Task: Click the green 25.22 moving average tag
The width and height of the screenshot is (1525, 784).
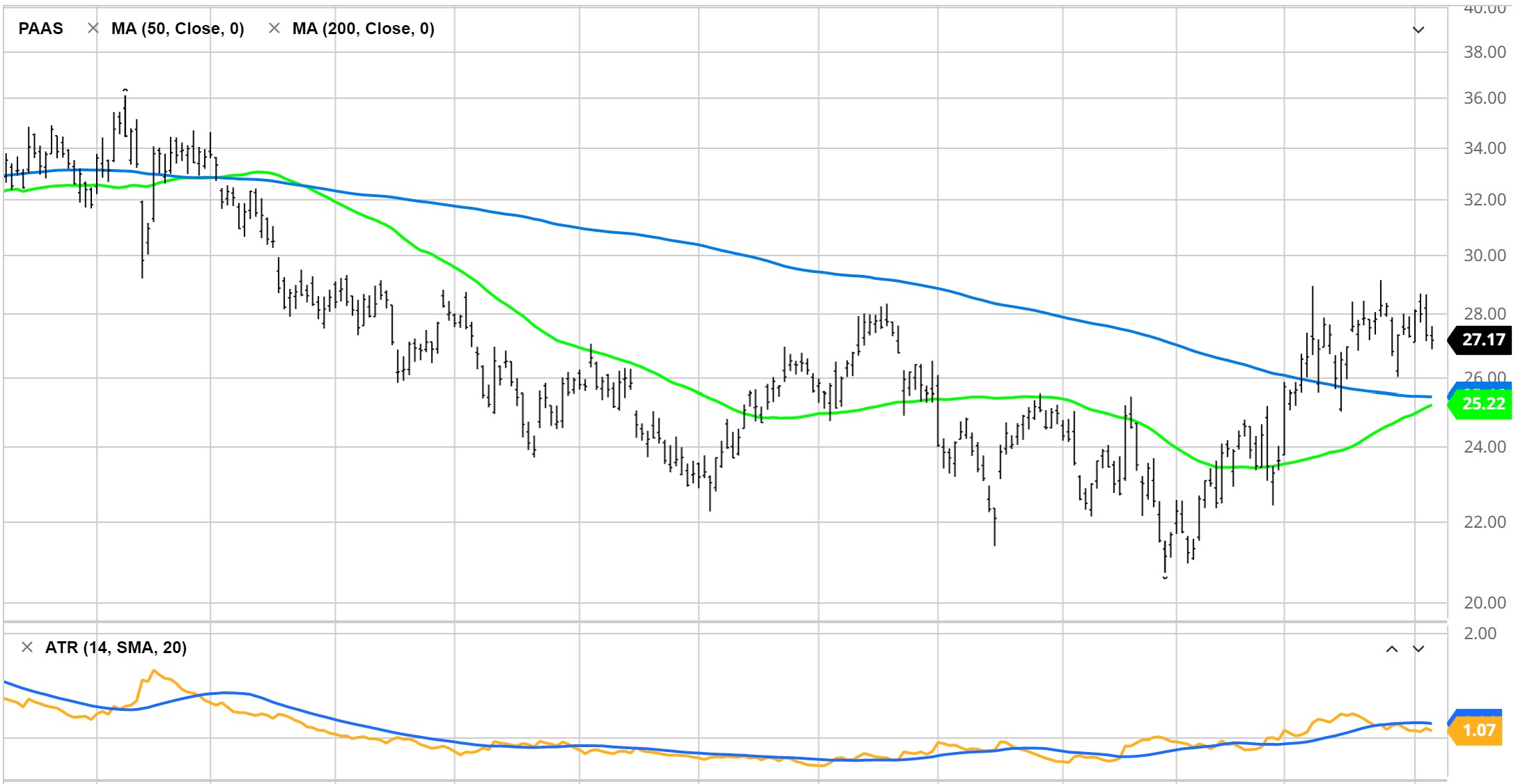Action: tap(1480, 404)
